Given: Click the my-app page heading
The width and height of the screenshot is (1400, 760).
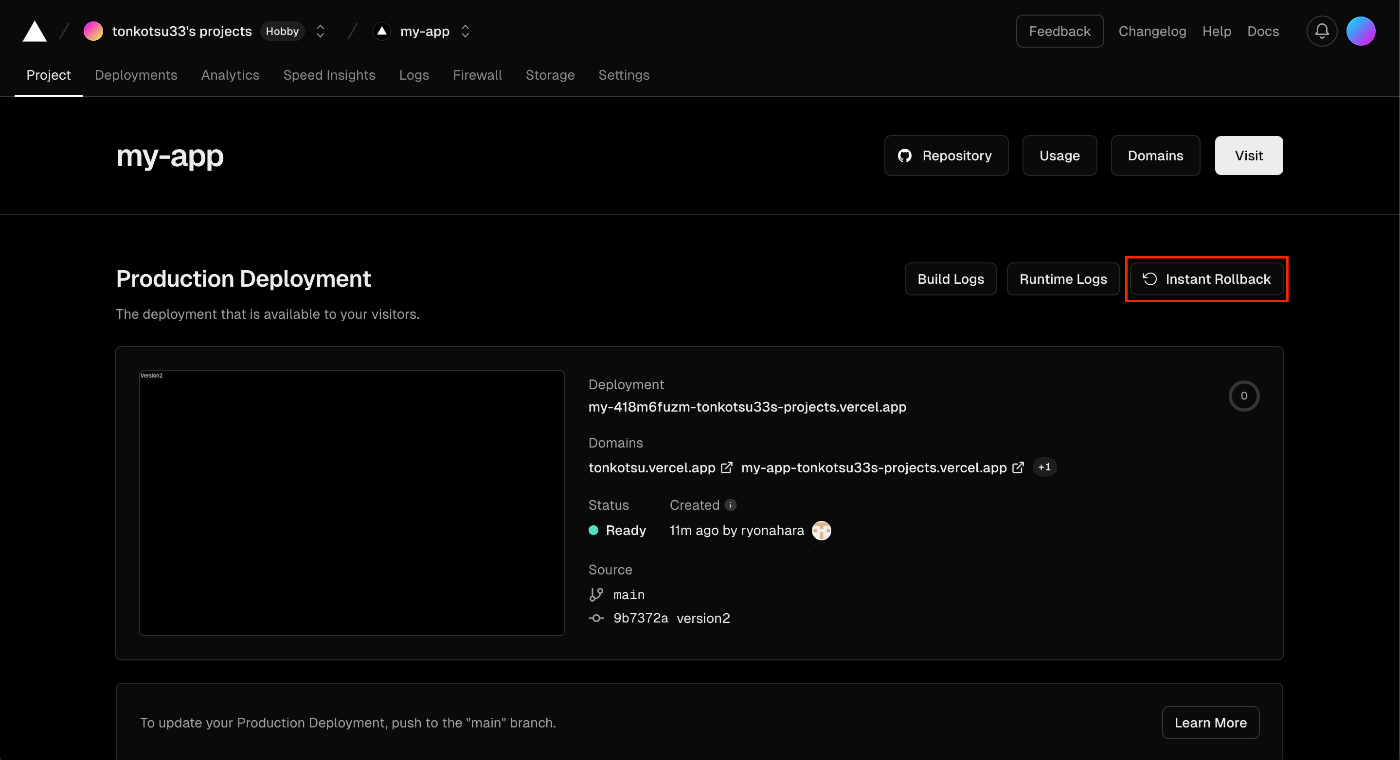Looking at the screenshot, I should 170,156.
